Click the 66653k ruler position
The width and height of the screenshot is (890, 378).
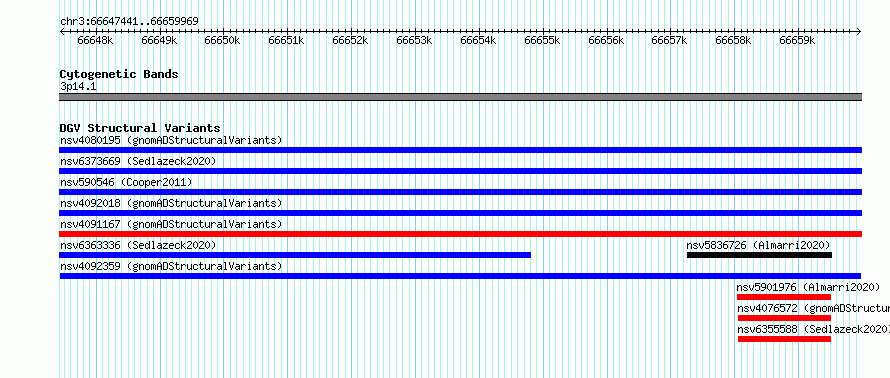[415, 40]
